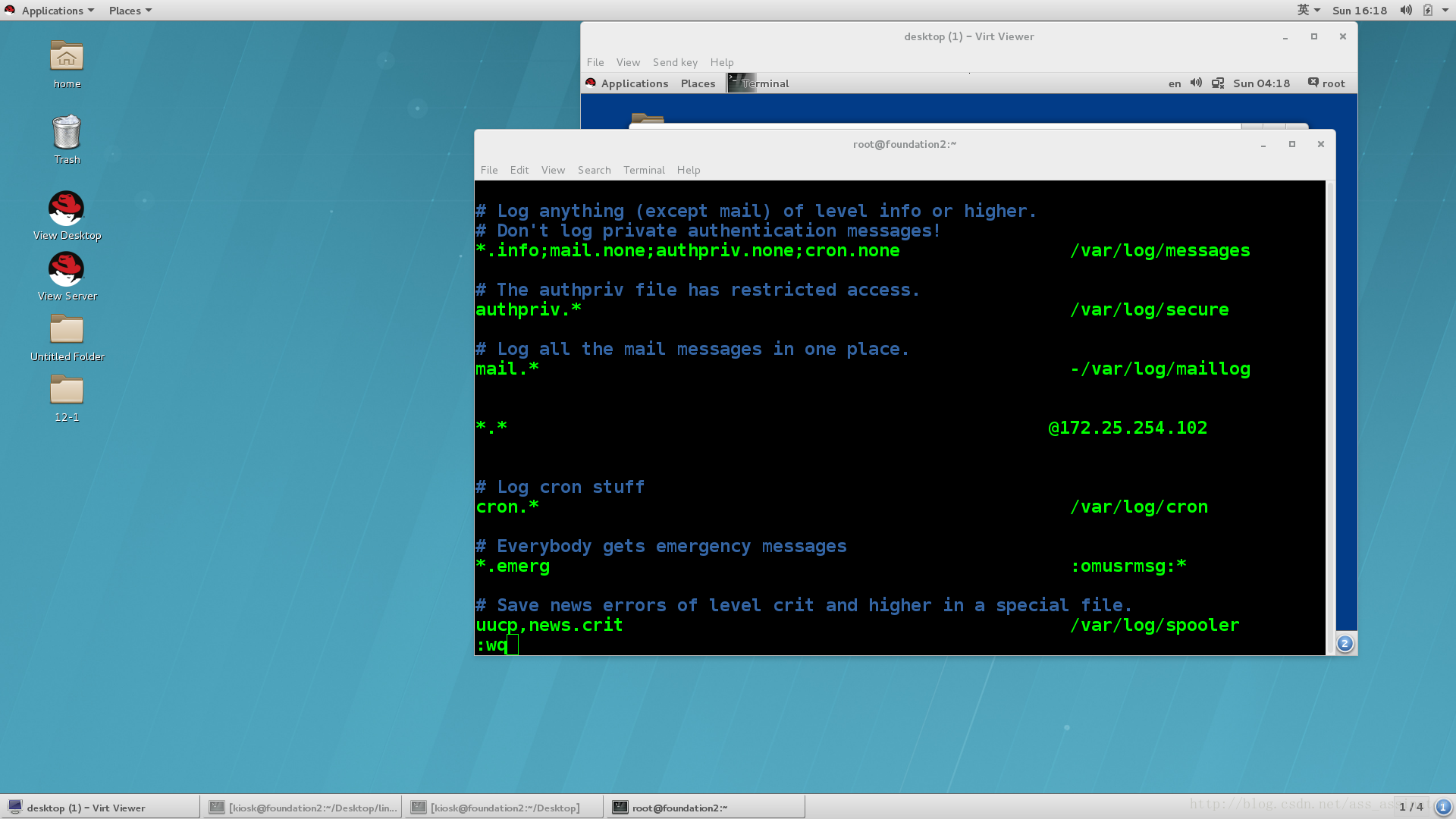Launch View Desktop red hat icon

point(67,209)
